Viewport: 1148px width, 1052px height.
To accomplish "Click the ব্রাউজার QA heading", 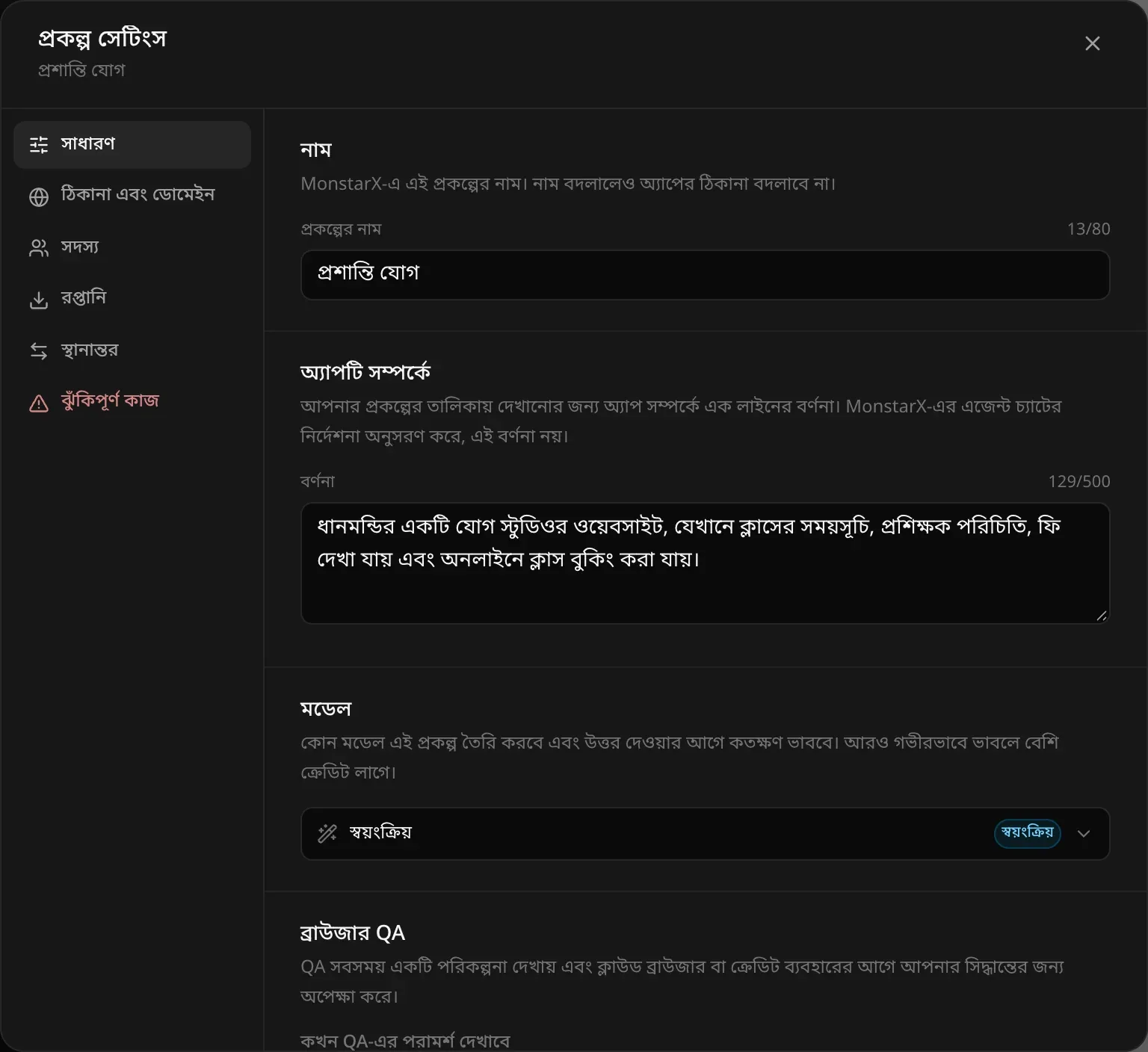I will coord(352,933).
